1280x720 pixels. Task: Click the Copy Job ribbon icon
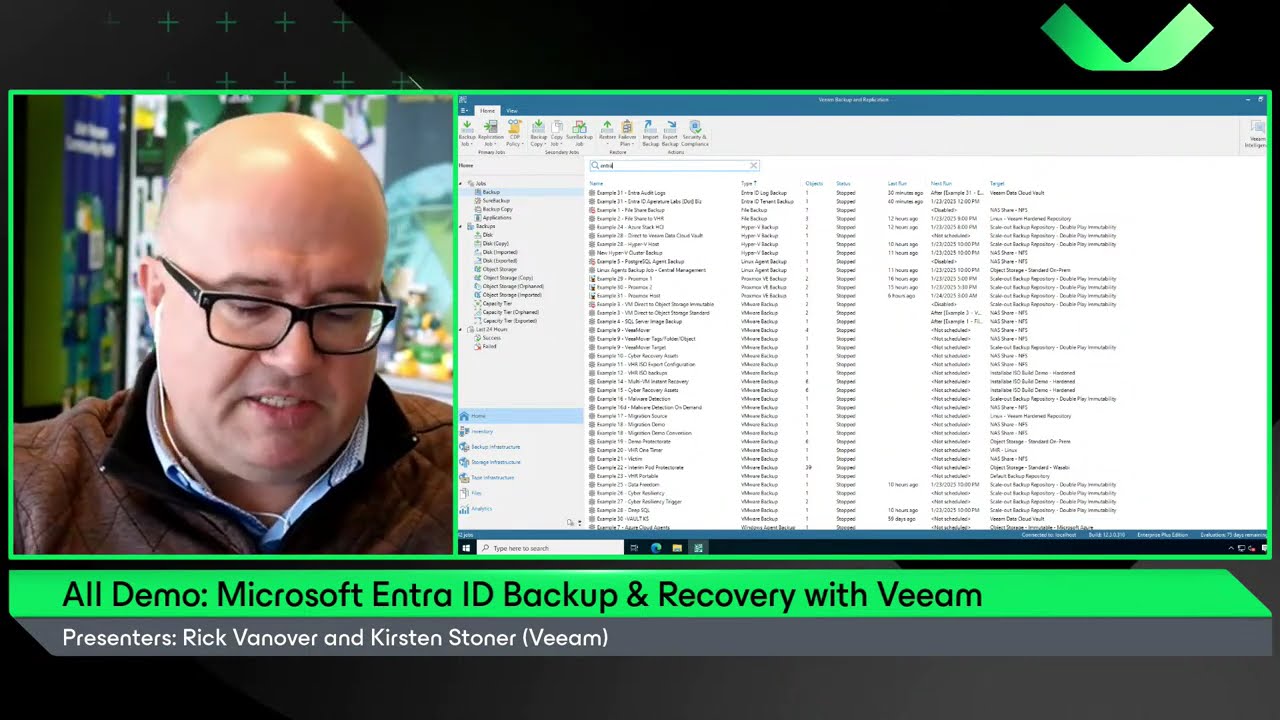coord(557,133)
